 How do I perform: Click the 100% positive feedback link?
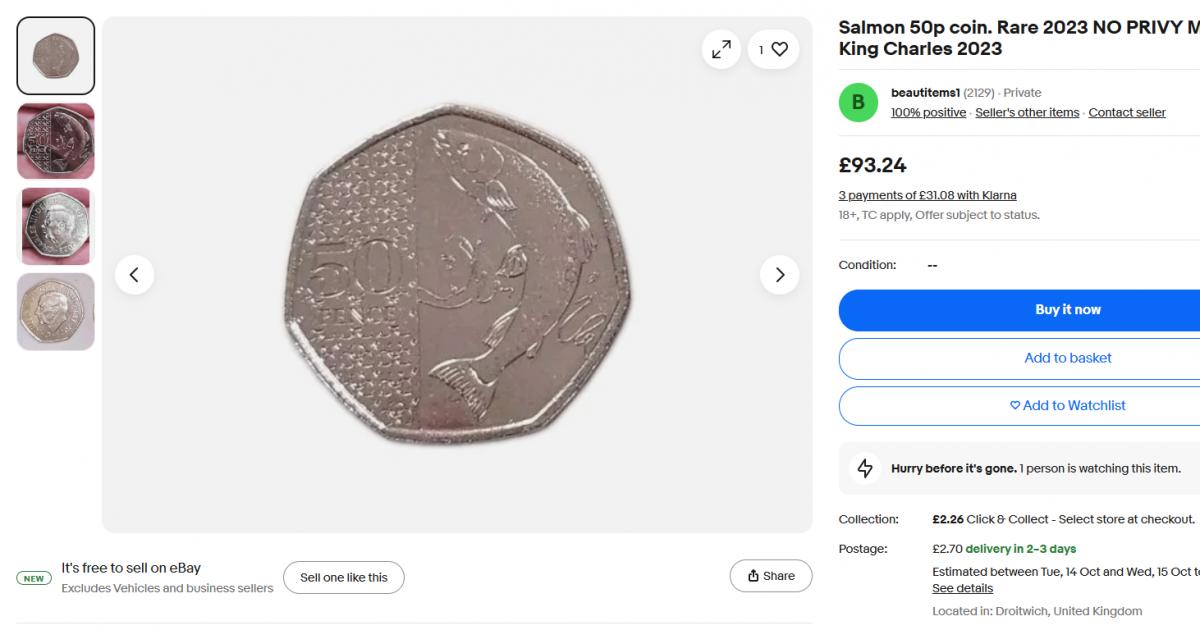click(928, 112)
